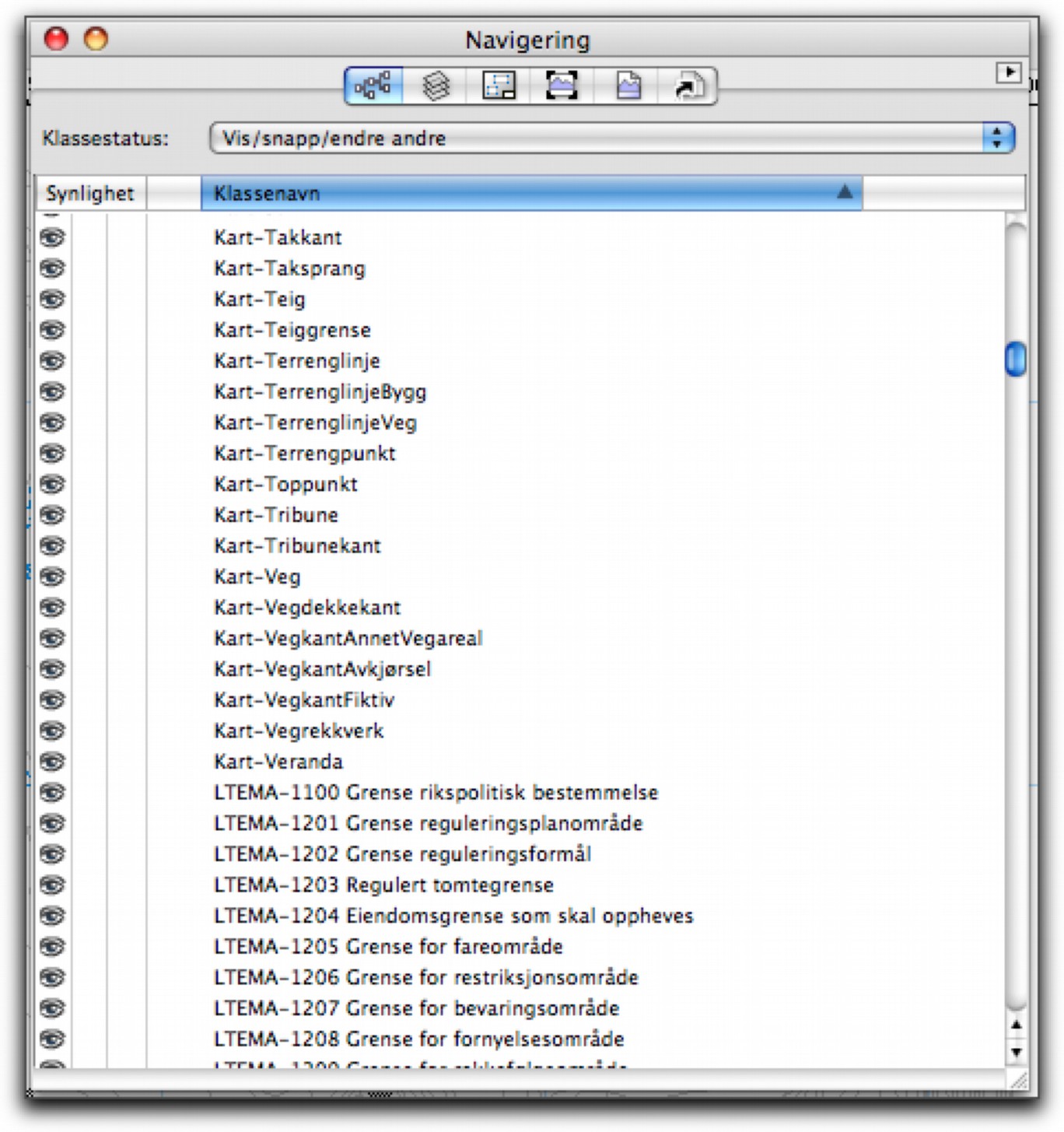The image size is (1064, 1132).
Task: Toggle visibility eye for Kart-Terrengpunkt
Action: (52, 454)
